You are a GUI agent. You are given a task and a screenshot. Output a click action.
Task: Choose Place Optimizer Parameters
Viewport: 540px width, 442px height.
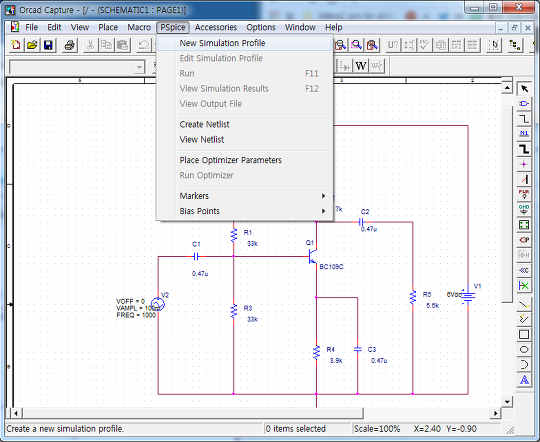pos(246,160)
